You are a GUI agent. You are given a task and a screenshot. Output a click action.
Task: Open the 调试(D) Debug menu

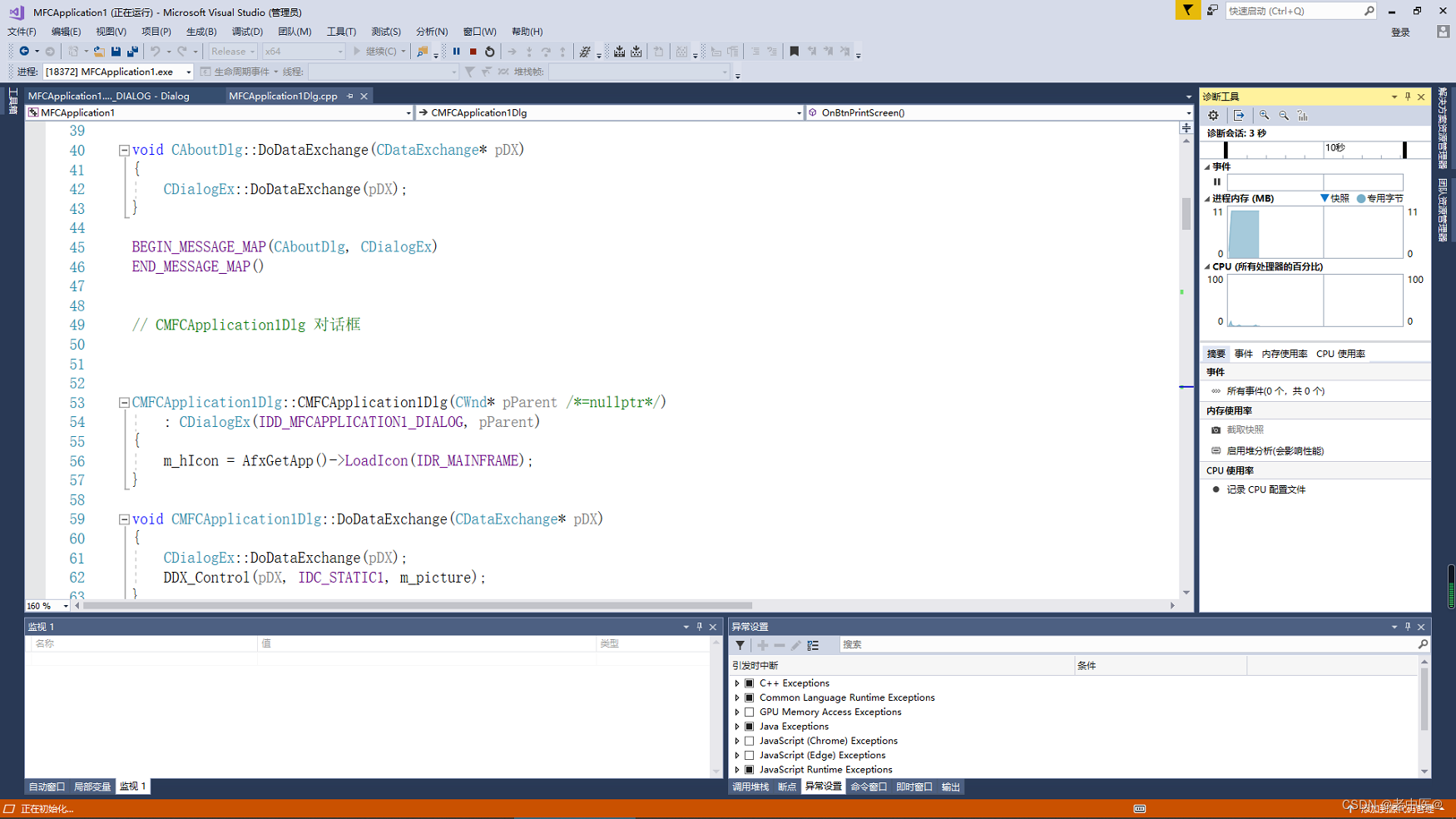click(x=247, y=32)
